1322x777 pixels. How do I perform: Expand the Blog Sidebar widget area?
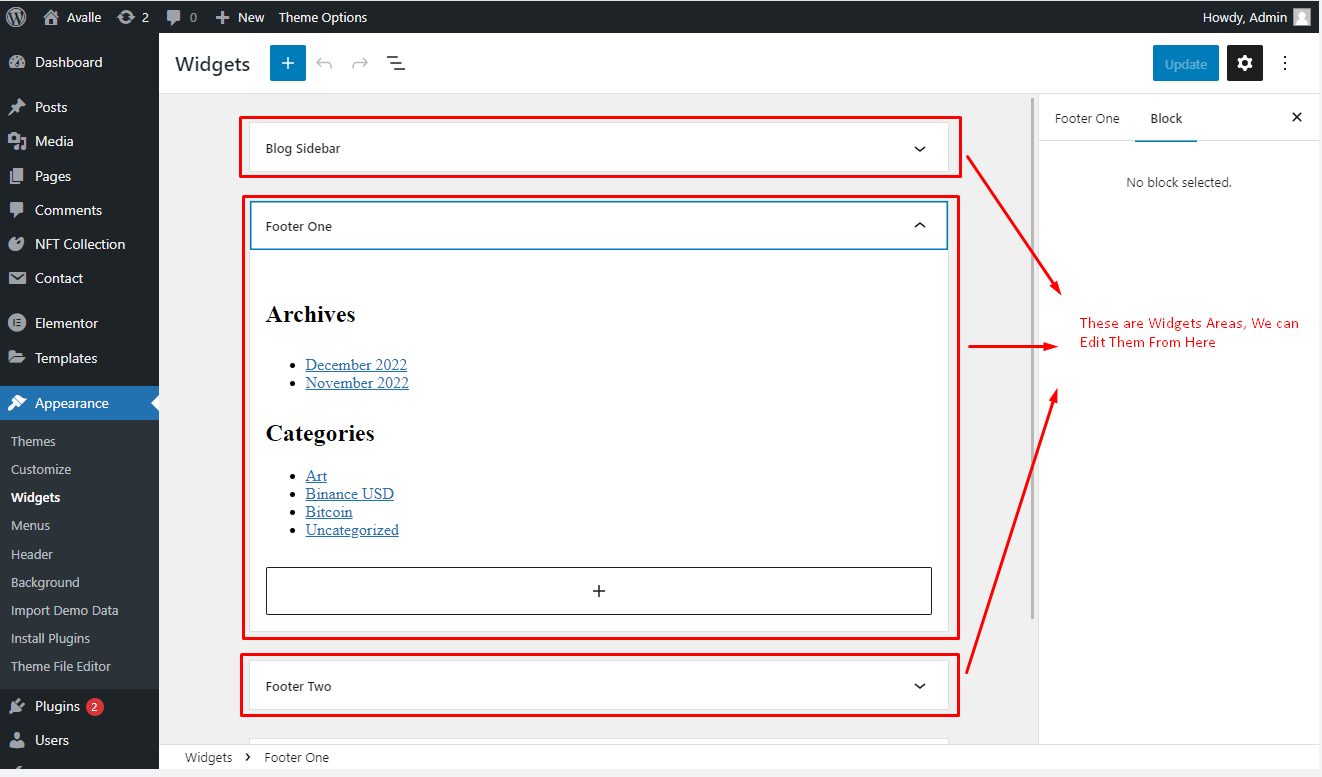tap(598, 148)
